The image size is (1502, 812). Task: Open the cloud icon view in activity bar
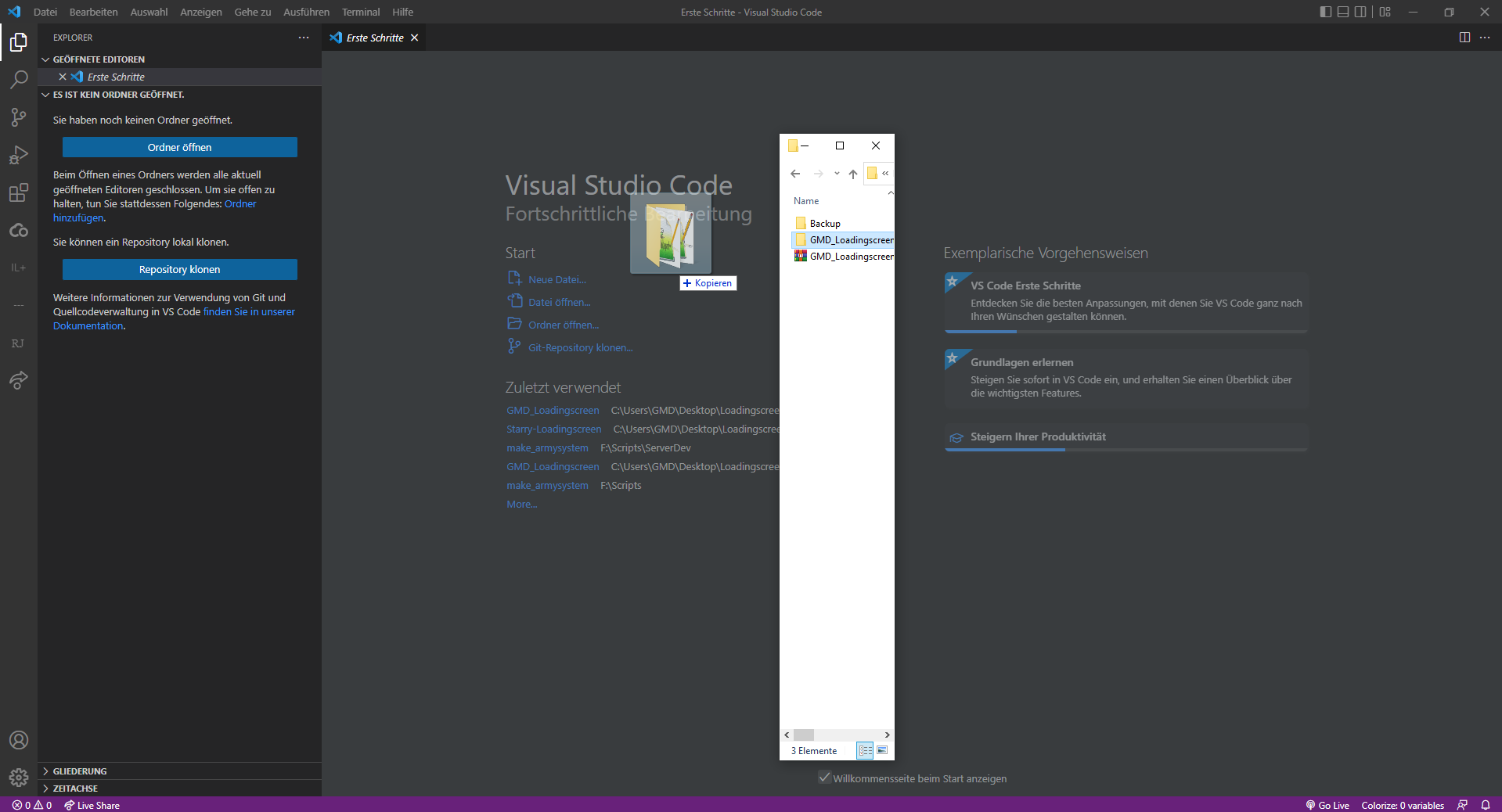pyautogui.click(x=19, y=230)
